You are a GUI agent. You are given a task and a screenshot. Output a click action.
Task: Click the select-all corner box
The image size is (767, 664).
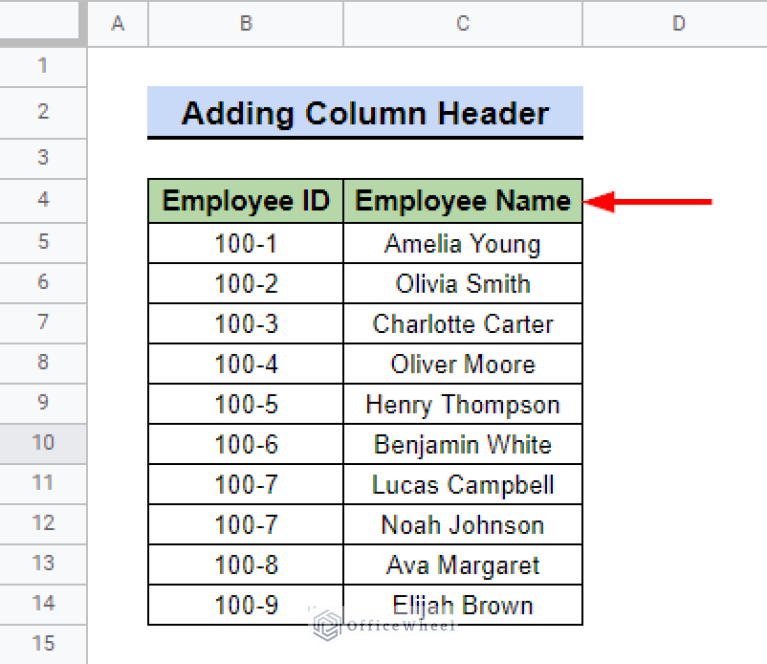(x=40, y=21)
